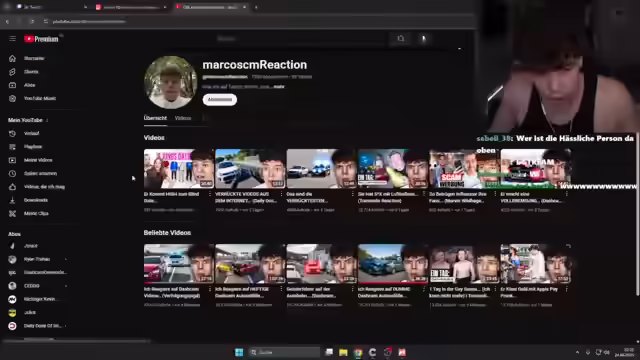Open the Apple Pay Prank video thumbnail
Viewport: 640px width, 360px height.
[536, 264]
